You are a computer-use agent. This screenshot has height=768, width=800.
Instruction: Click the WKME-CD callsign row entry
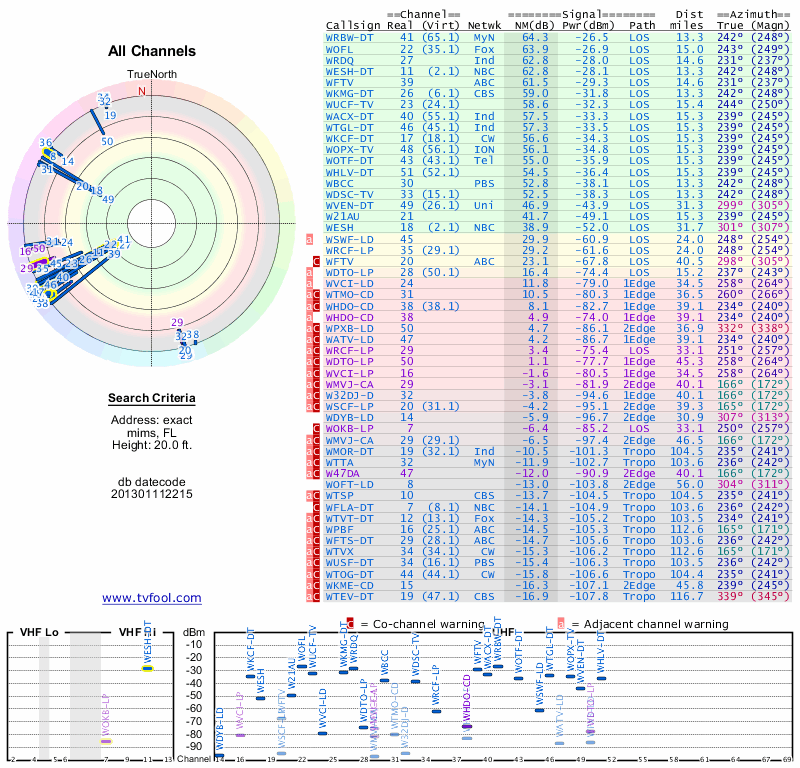point(349,585)
